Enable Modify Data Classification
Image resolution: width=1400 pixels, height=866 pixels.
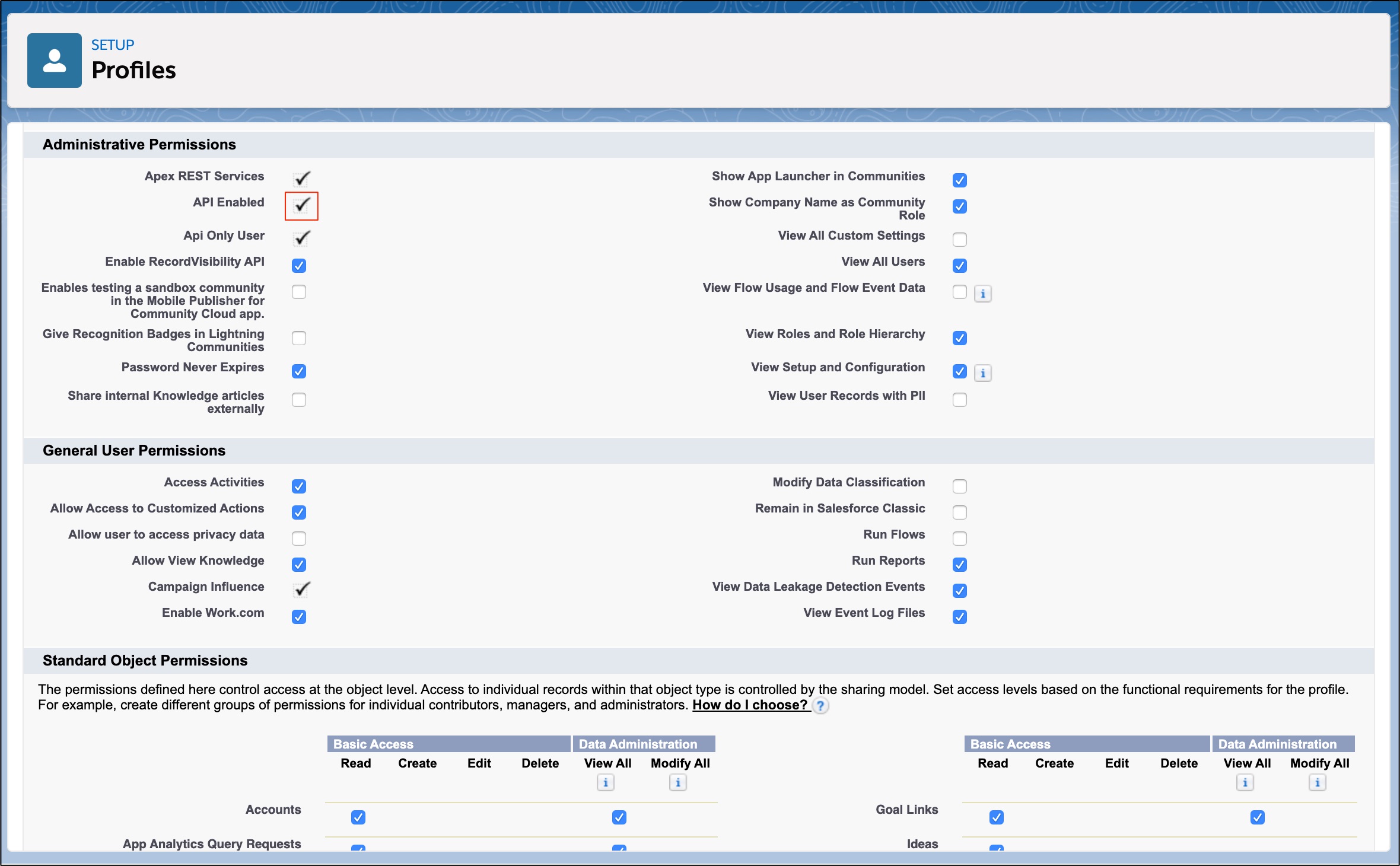[960, 486]
